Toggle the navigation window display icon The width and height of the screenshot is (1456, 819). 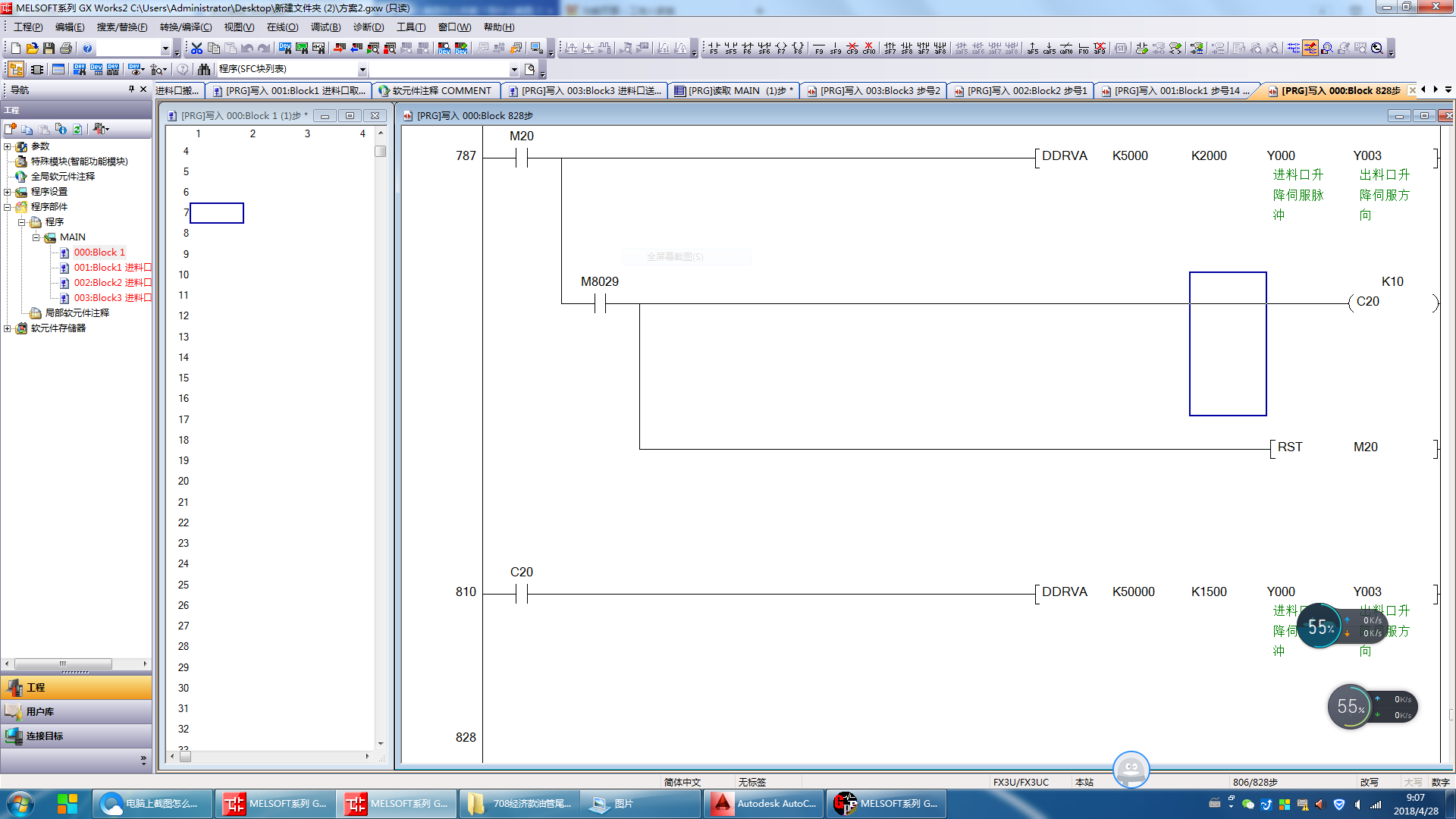pos(16,69)
